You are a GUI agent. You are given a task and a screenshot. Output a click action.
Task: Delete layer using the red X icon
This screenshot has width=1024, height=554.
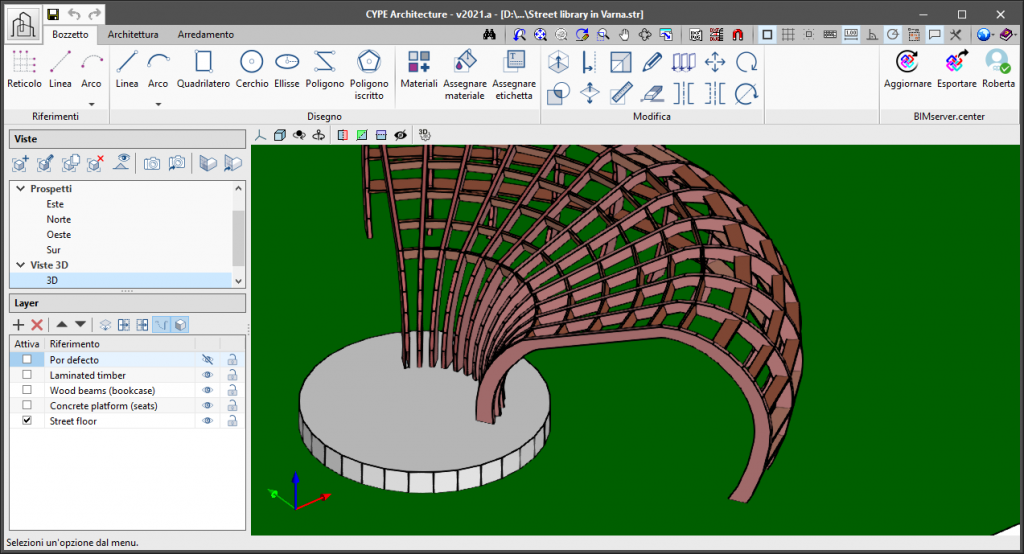coord(37,325)
